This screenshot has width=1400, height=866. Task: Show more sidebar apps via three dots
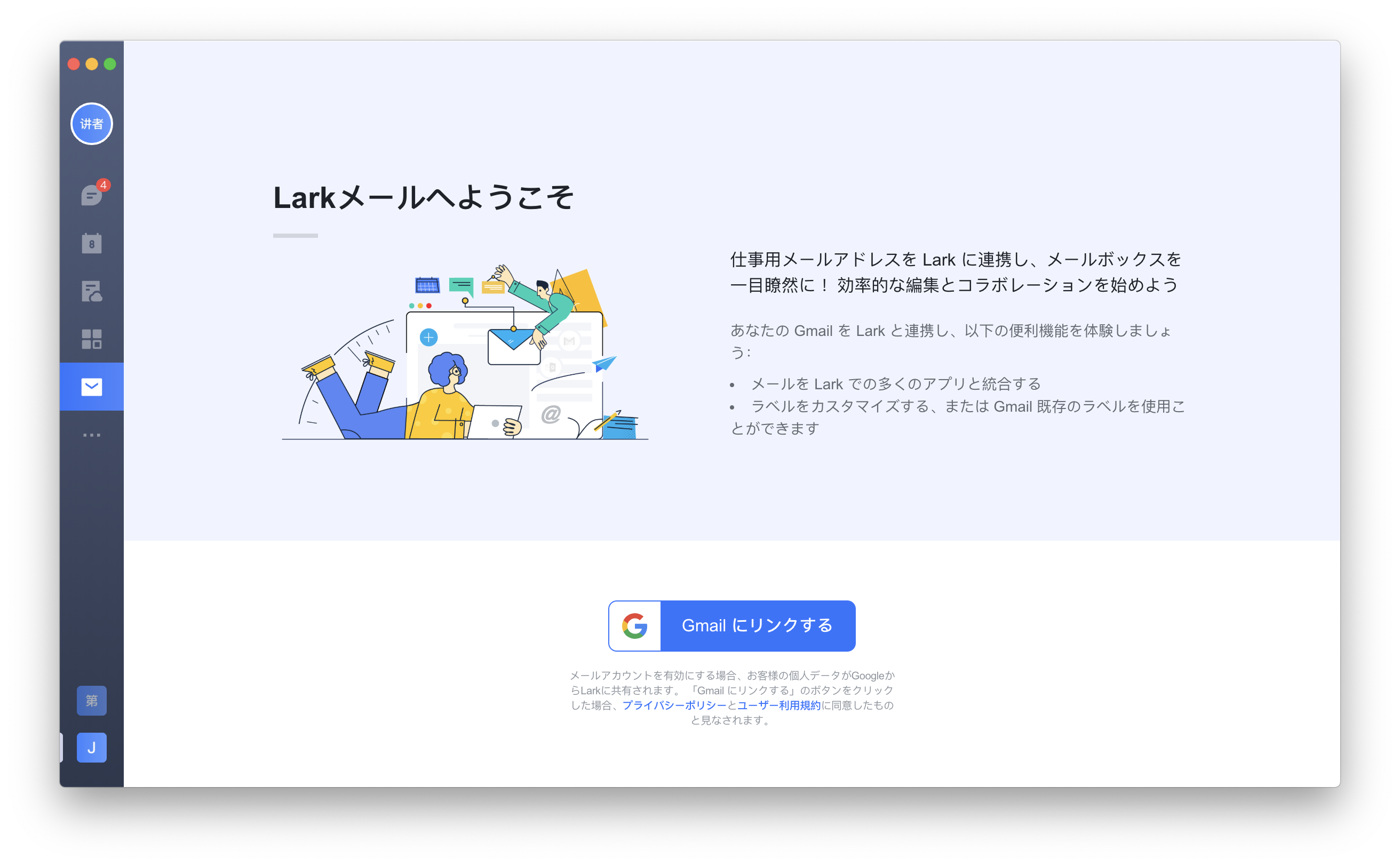(x=92, y=435)
